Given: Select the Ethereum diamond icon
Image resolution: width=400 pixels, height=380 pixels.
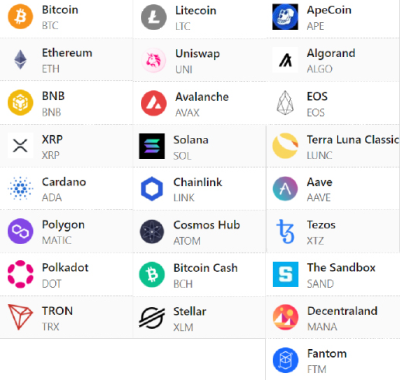Looking at the screenshot, I should pos(20,60).
